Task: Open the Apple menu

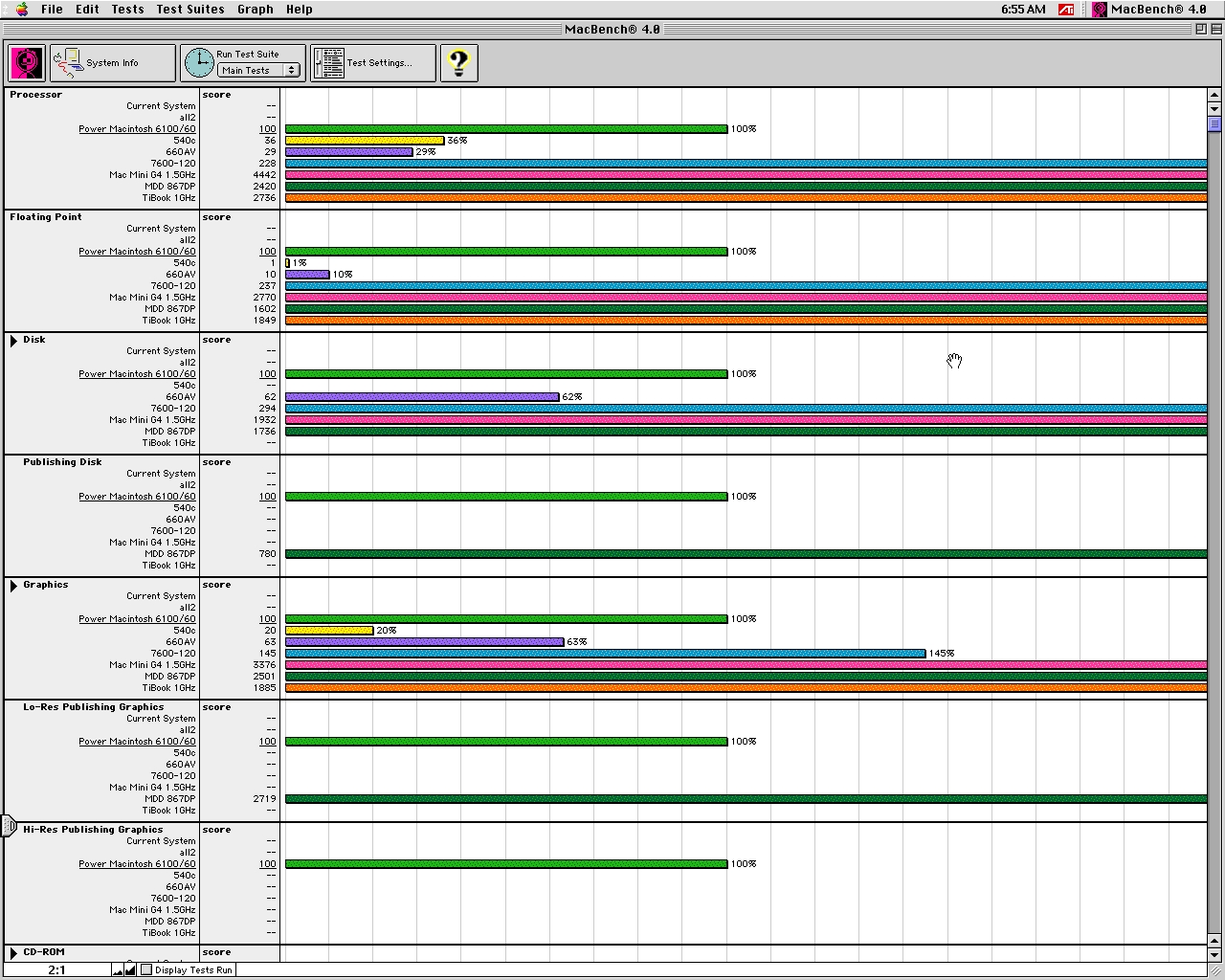Action: tap(21, 10)
